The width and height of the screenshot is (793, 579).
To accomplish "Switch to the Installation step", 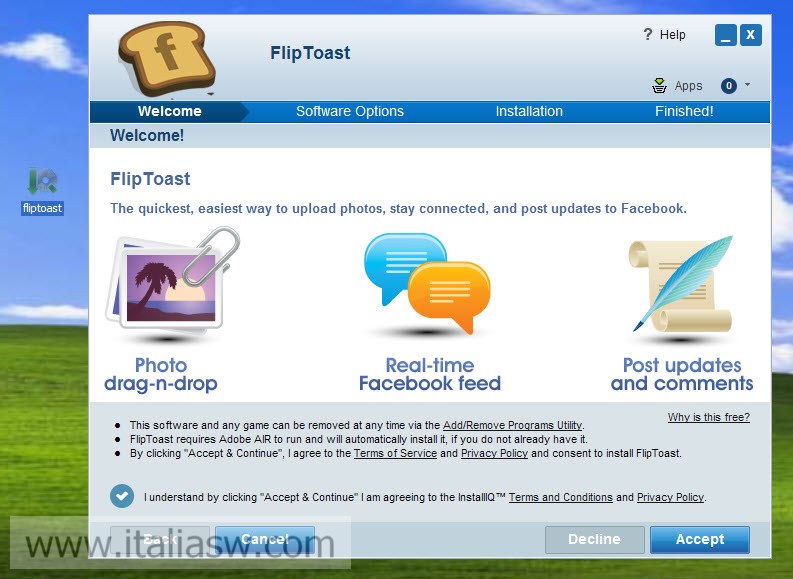I will (529, 111).
